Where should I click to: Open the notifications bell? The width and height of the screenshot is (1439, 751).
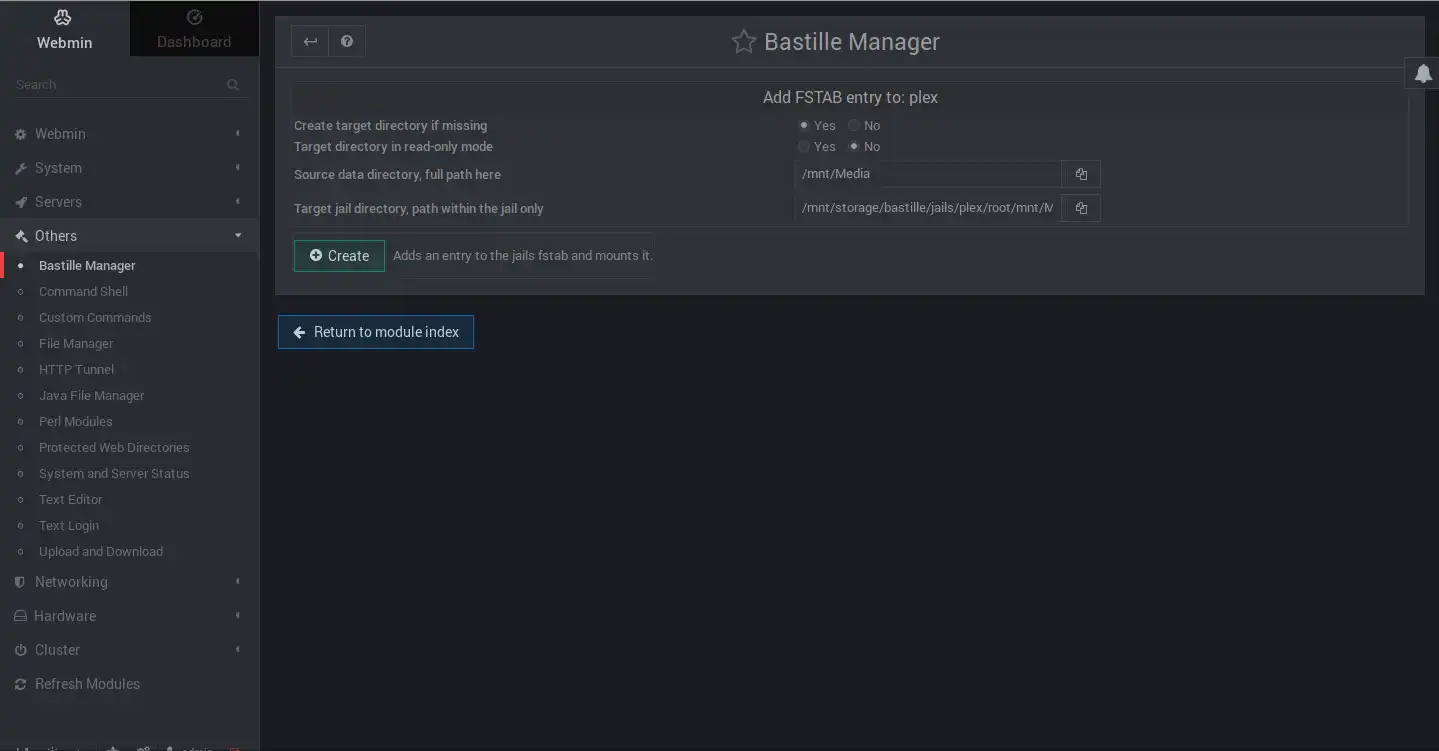coord(1422,73)
